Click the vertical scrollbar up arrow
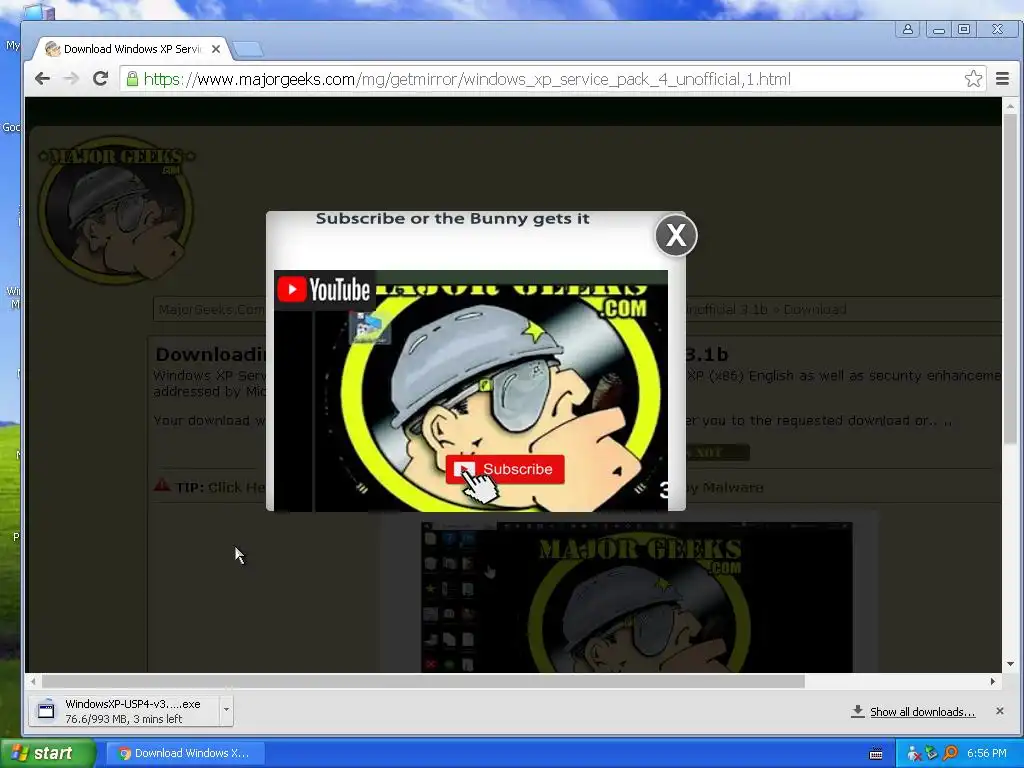 [1010, 105]
